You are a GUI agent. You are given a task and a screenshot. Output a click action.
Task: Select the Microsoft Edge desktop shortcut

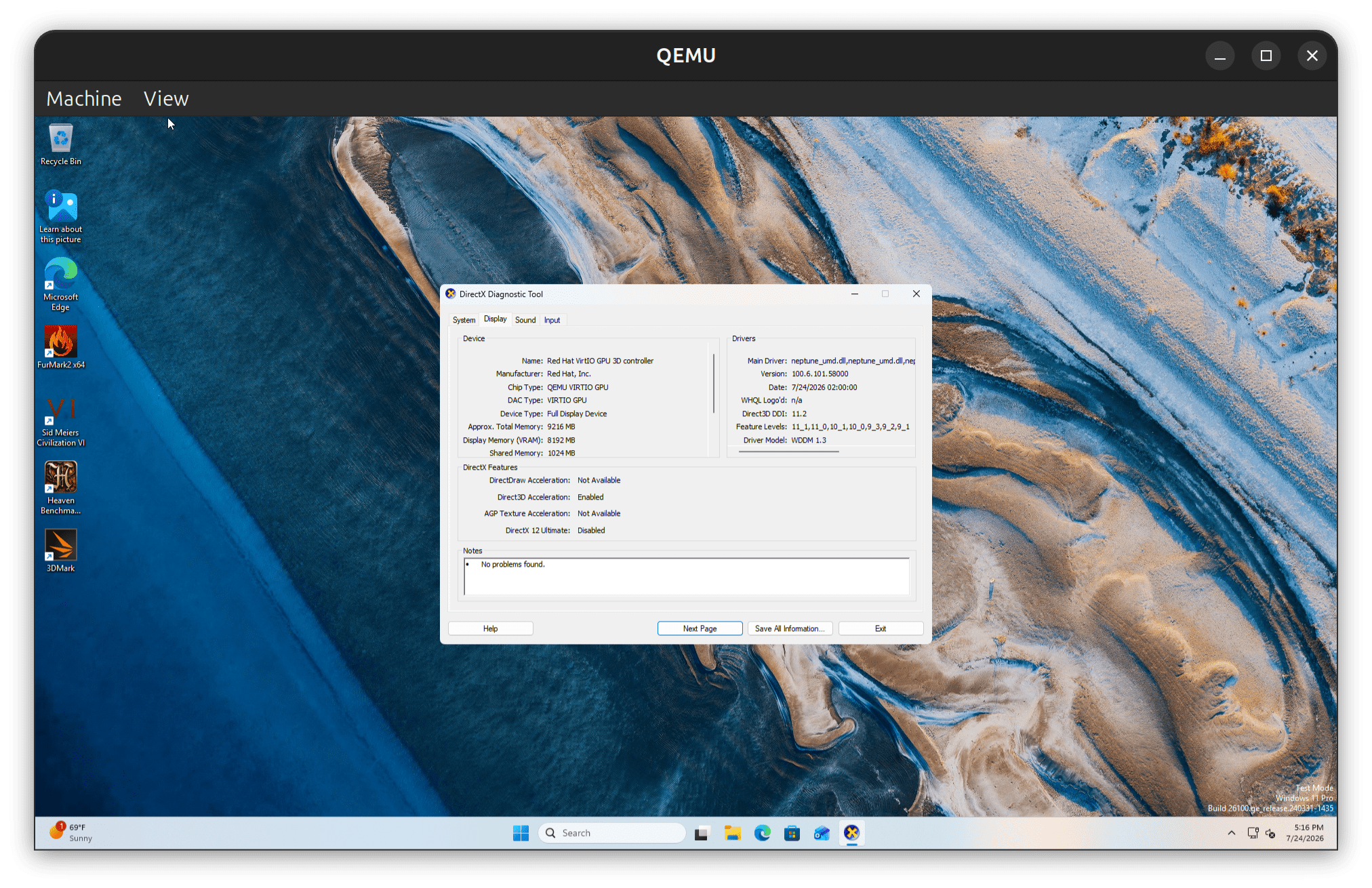pos(60,285)
